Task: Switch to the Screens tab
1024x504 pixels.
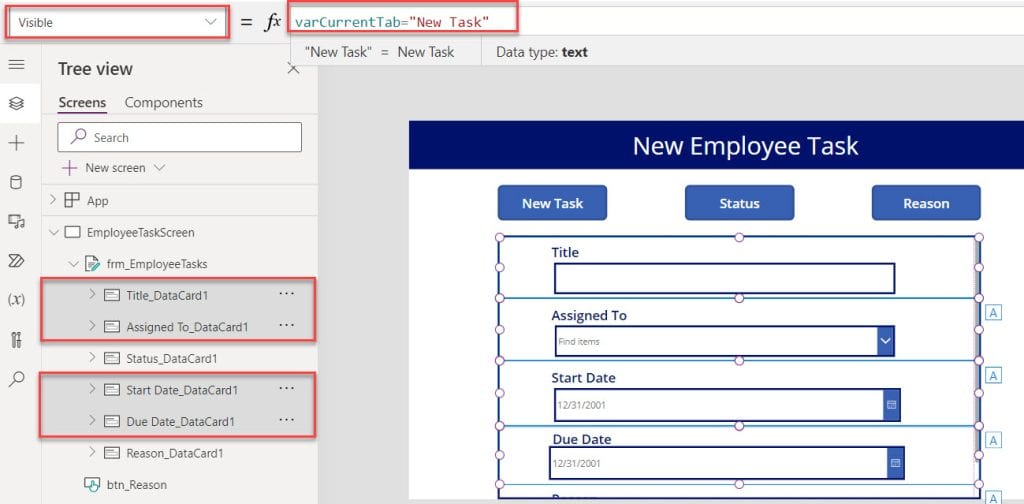Action: point(82,102)
